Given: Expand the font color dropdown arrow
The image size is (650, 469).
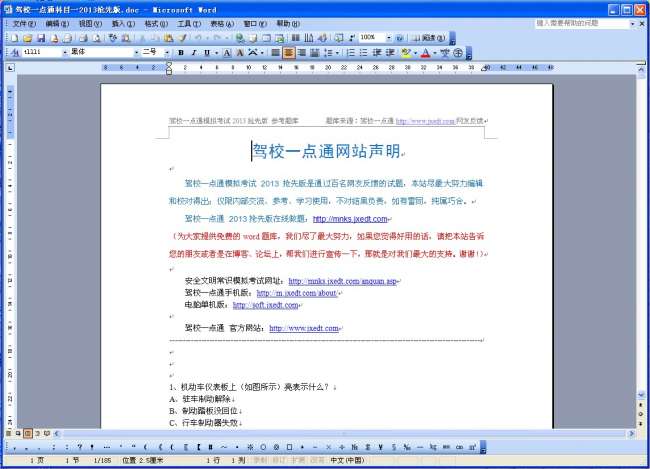Looking at the screenshot, I should 434,53.
